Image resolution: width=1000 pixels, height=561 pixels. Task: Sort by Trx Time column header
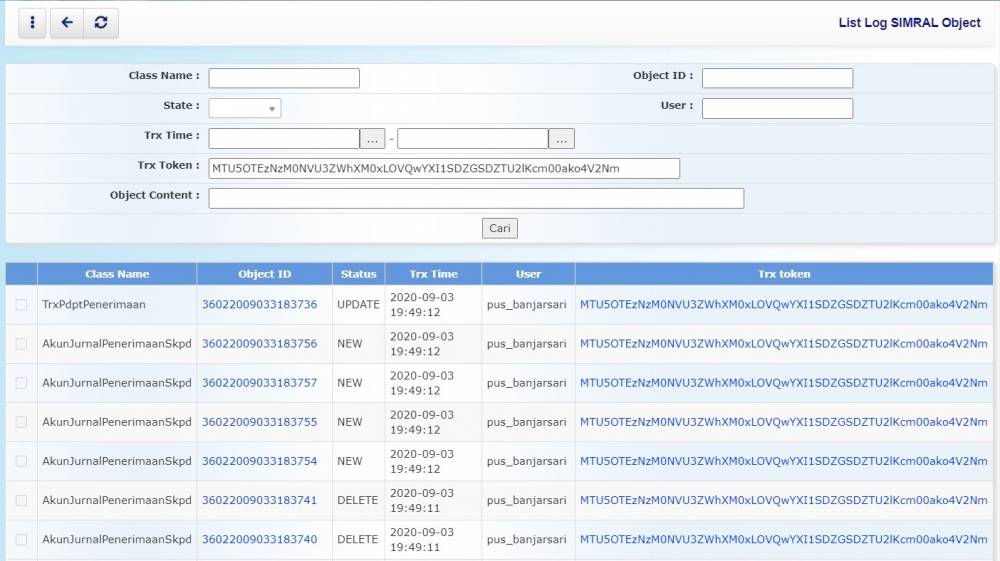click(433, 274)
